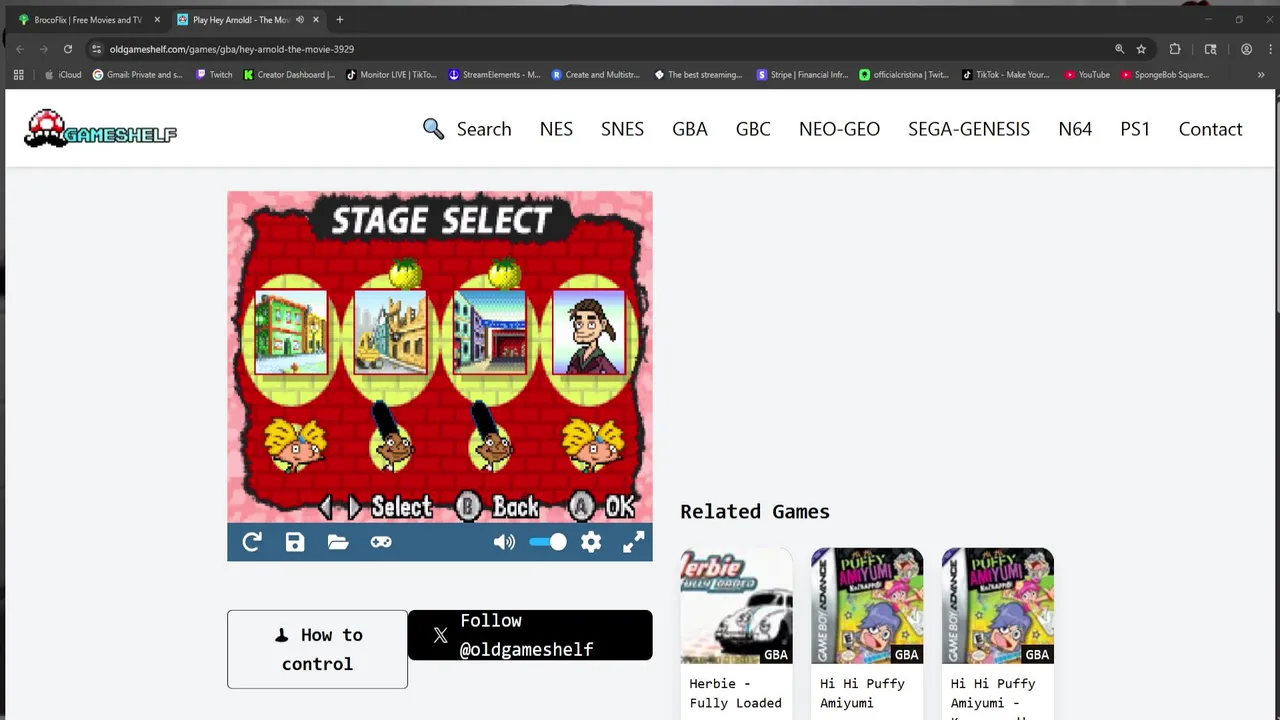Adjust the emulator volume slider
The width and height of the screenshot is (1280, 720).
[548, 542]
